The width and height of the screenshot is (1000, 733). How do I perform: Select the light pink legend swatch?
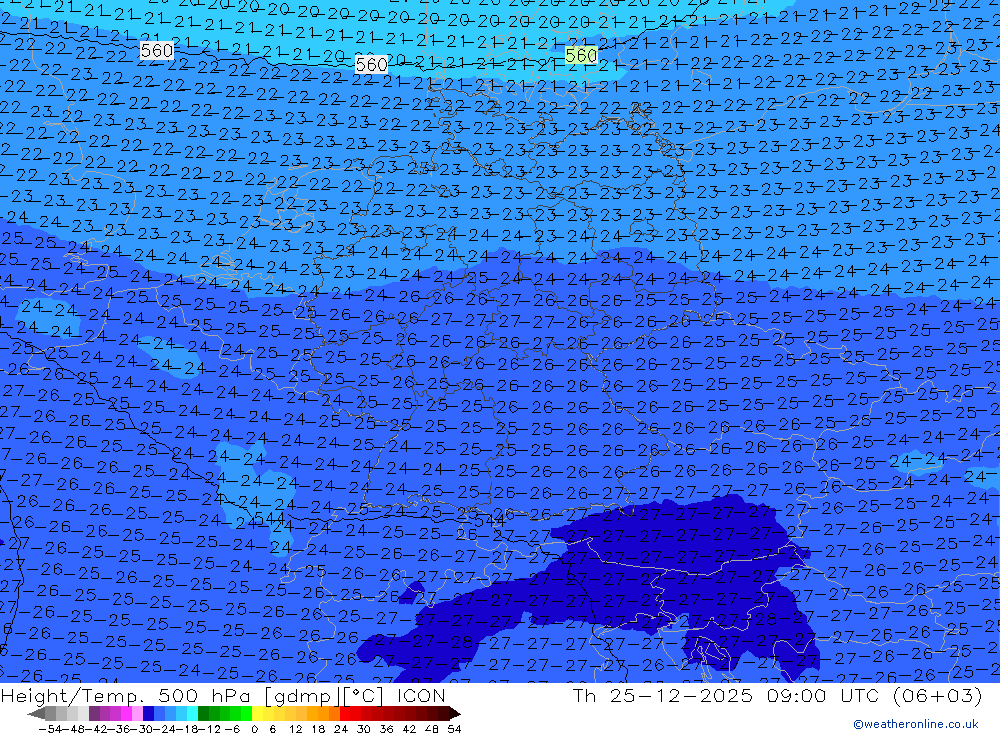(137, 713)
